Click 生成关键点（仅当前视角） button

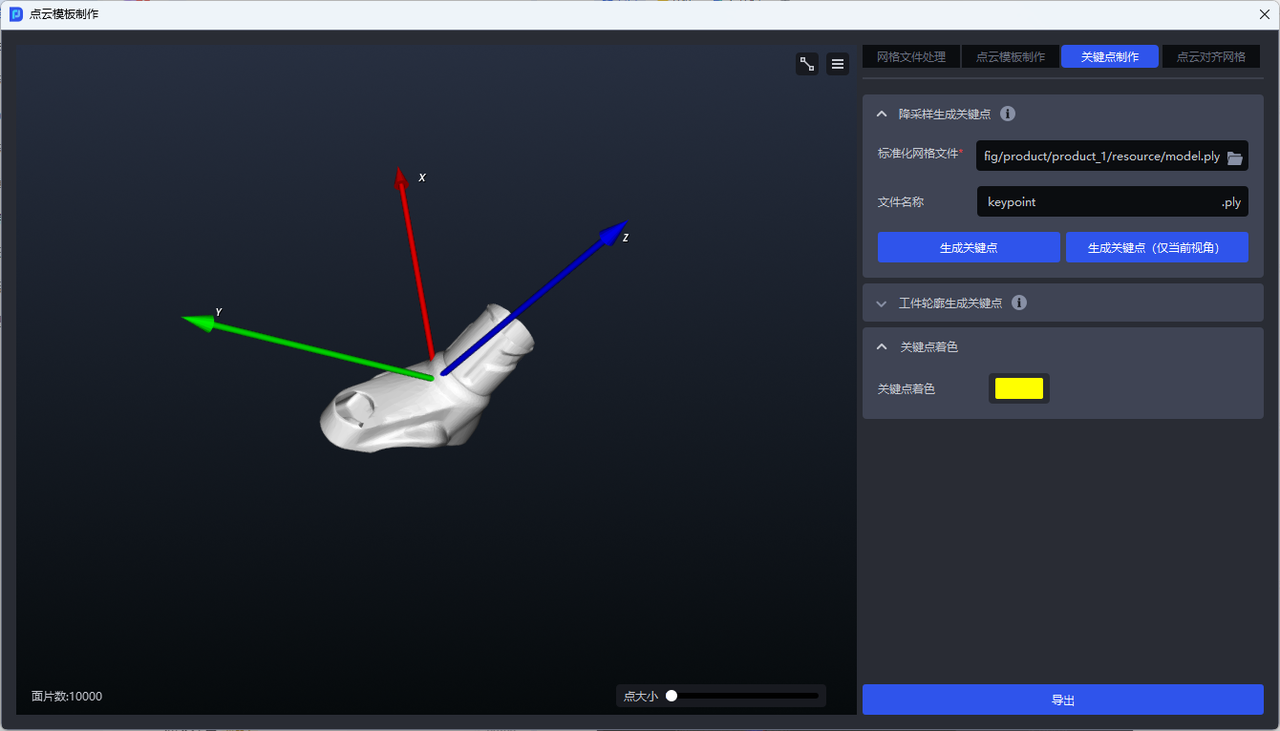click(x=1156, y=247)
